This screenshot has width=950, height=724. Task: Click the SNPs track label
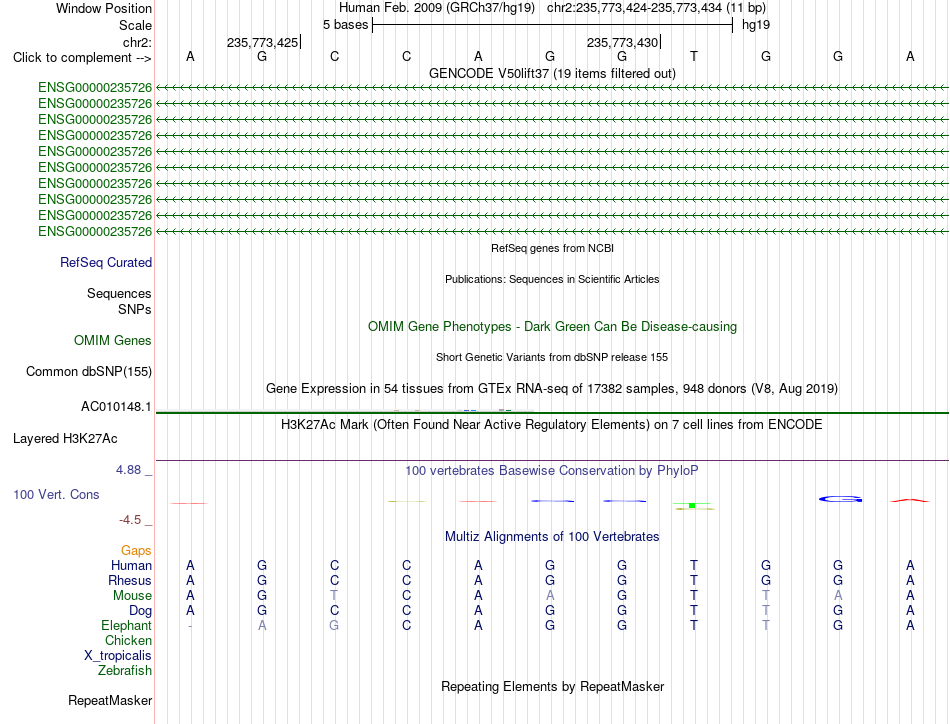[135, 310]
